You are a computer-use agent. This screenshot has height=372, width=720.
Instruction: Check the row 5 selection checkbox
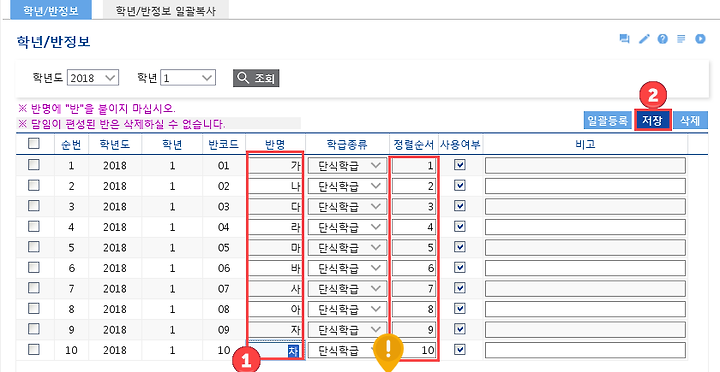pos(34,247)
